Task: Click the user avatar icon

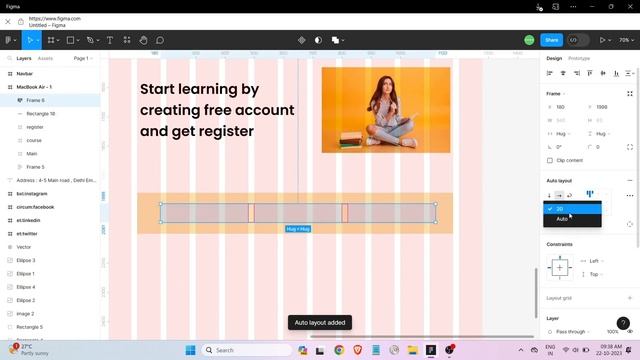Action: [529, 40]
